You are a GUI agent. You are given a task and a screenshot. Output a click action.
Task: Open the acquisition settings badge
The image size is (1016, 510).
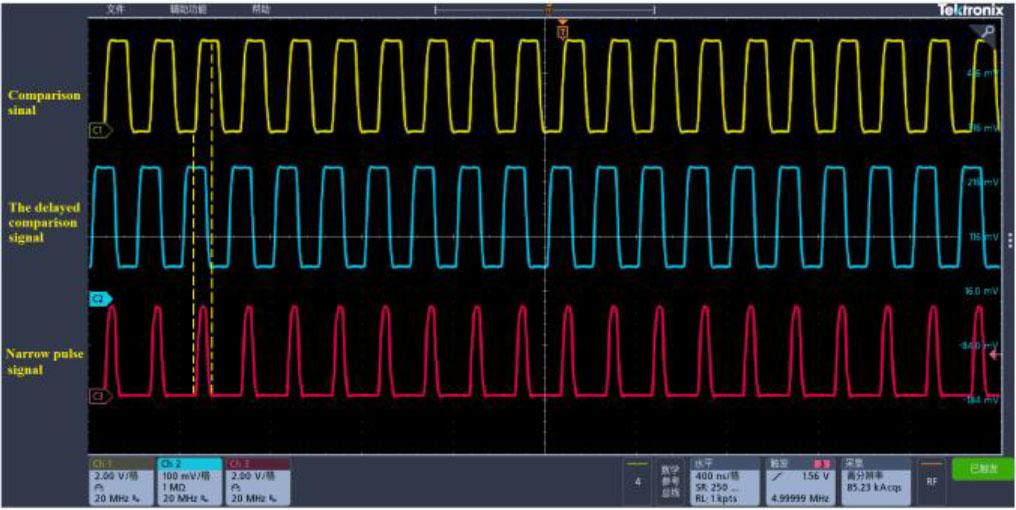[x=874, y=481]
